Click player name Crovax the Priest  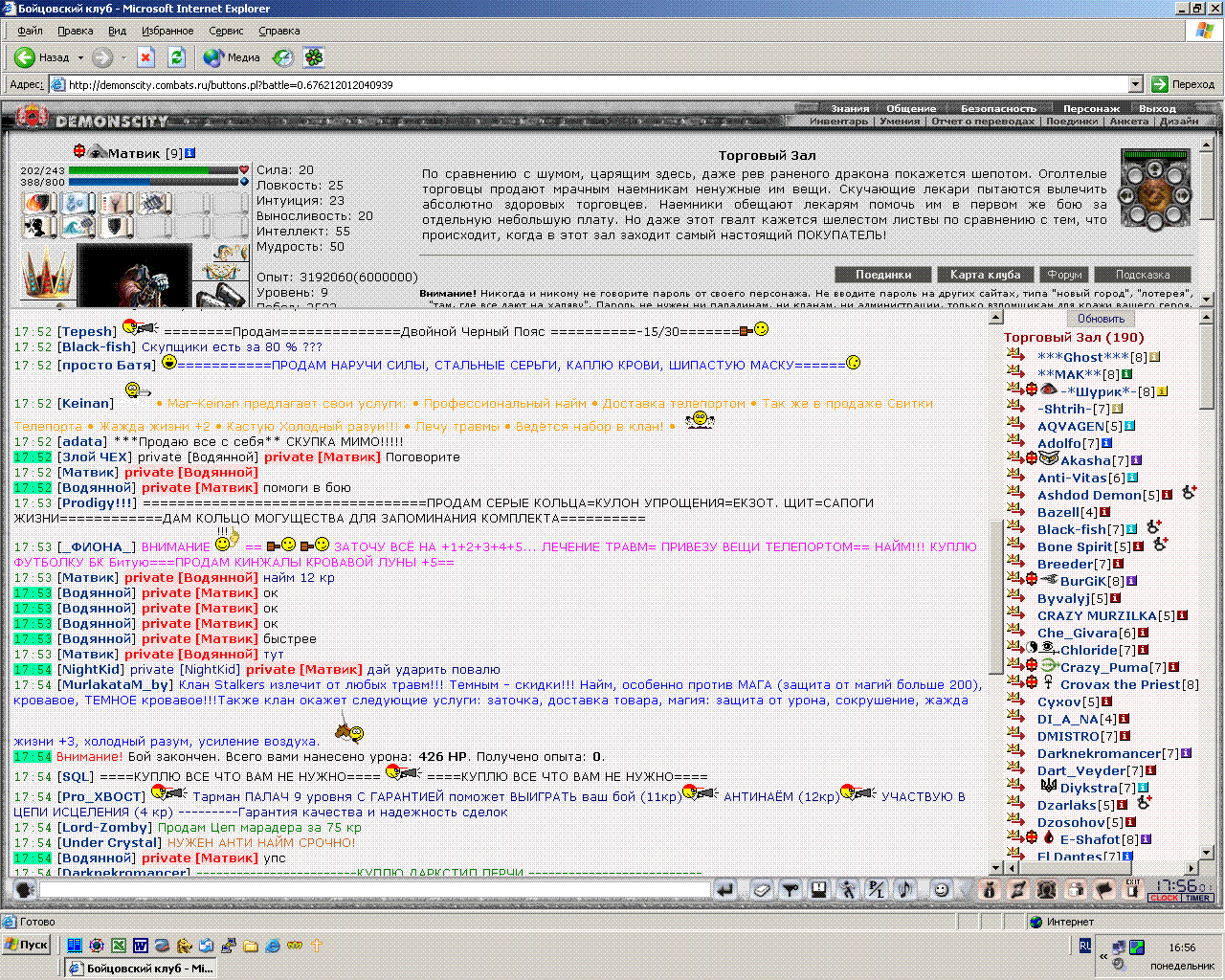coord(1121,684)
